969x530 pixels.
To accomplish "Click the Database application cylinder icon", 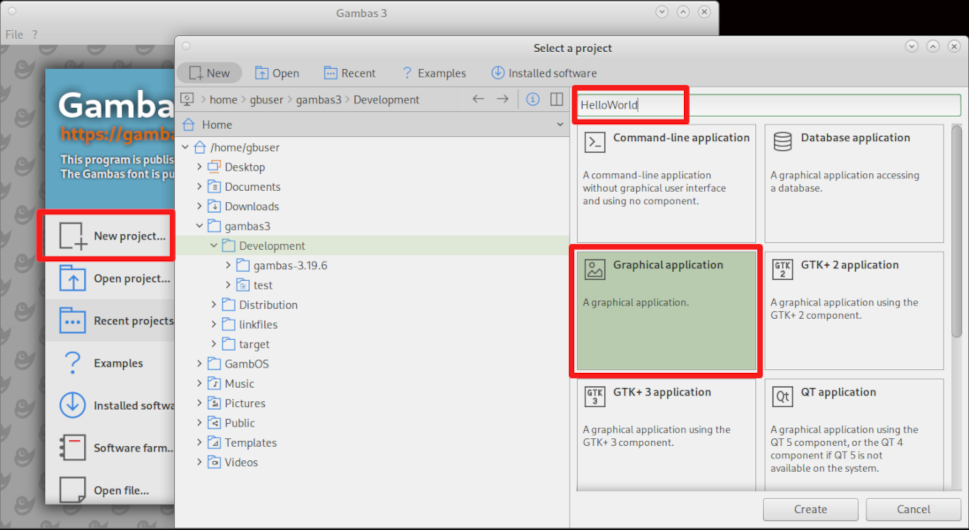I will click(x=783, y=142).
